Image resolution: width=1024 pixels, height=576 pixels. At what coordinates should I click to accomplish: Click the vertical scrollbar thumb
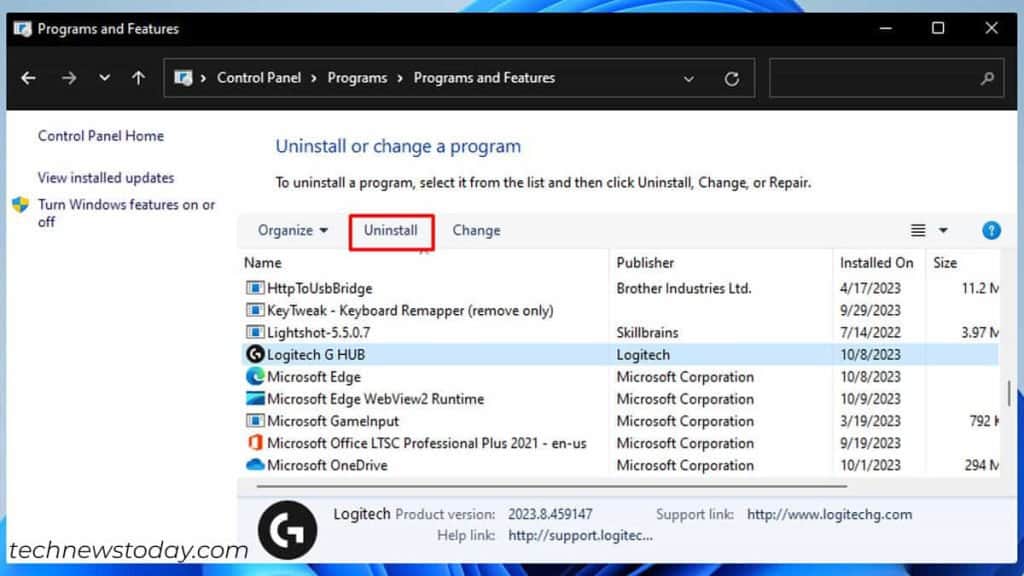tap(1009, 393)
